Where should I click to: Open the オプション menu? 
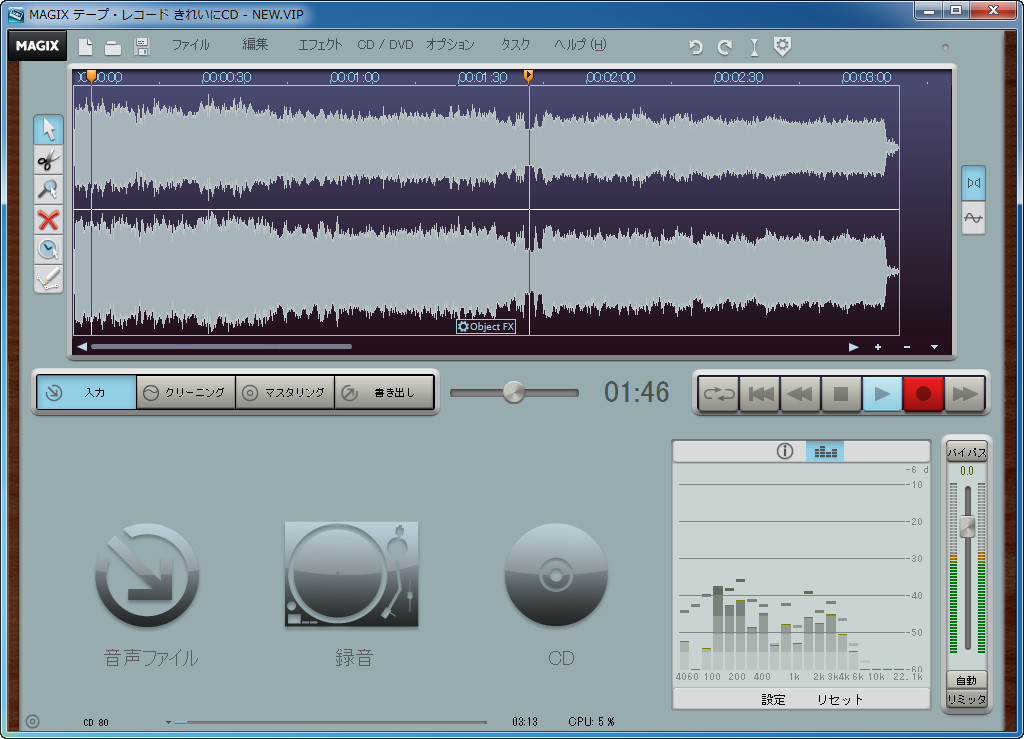[450, 44]
